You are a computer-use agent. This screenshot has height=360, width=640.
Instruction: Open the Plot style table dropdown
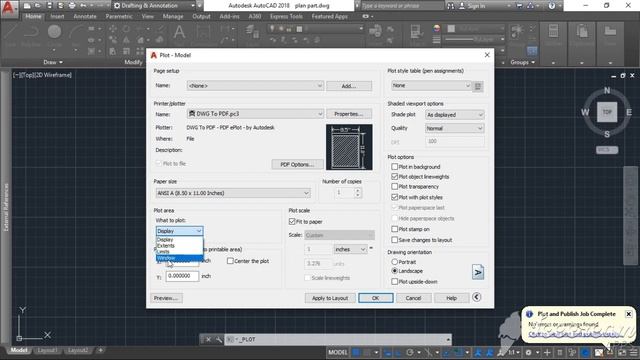click(431, 85)
